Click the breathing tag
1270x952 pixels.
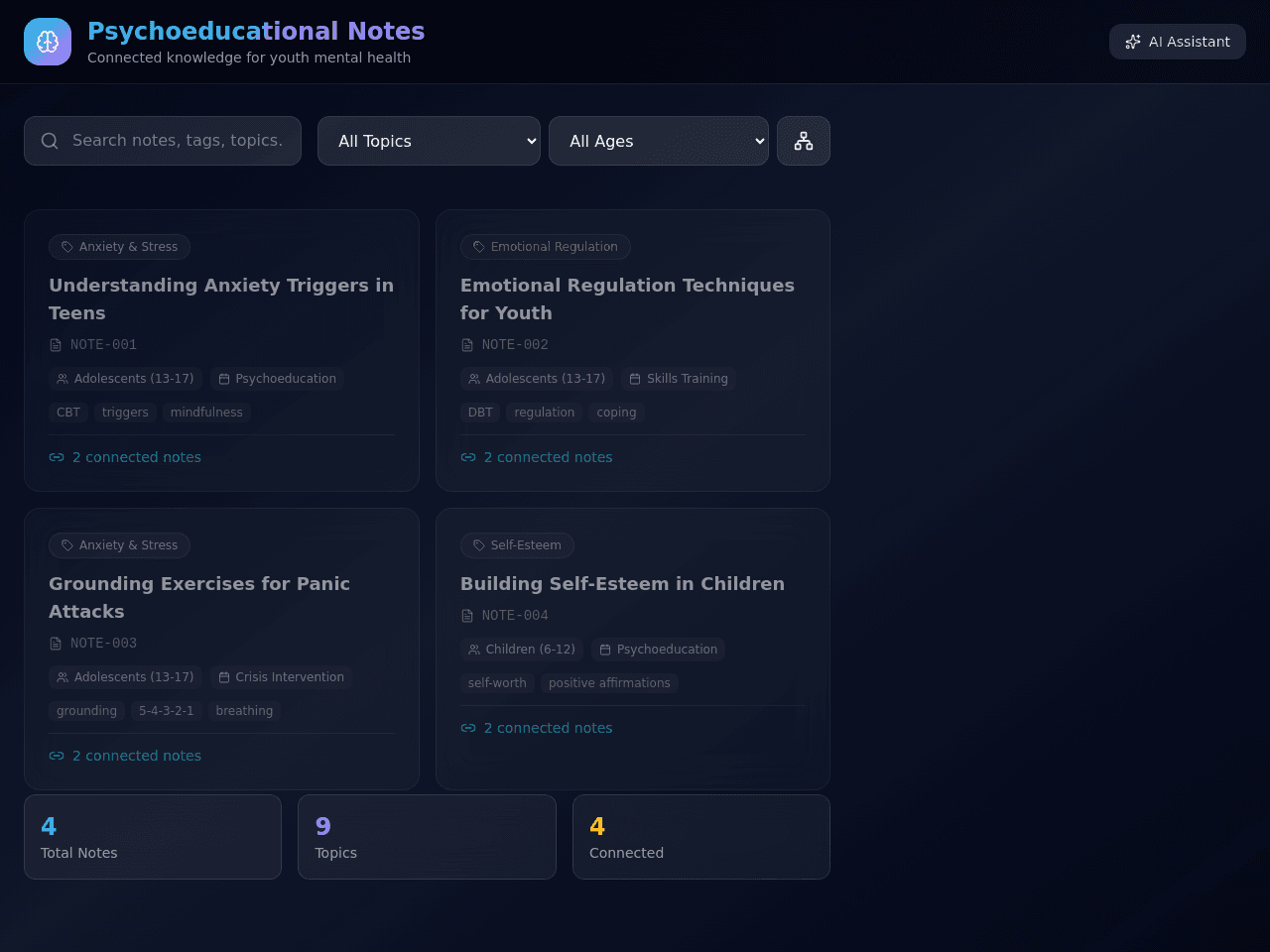[x=244, y=711]
